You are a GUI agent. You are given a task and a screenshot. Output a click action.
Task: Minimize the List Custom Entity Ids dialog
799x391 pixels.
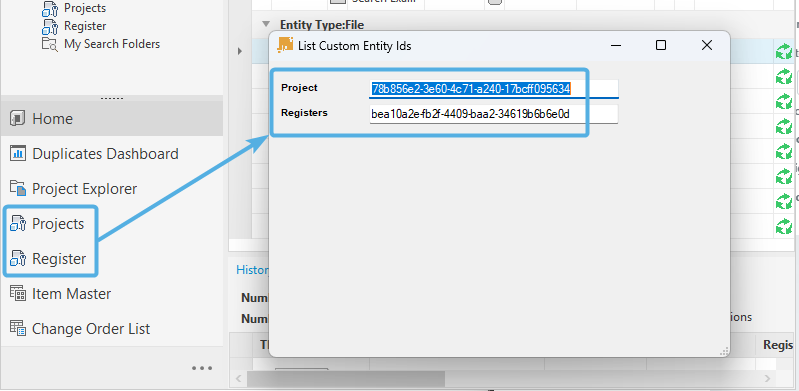coord(616,45)
